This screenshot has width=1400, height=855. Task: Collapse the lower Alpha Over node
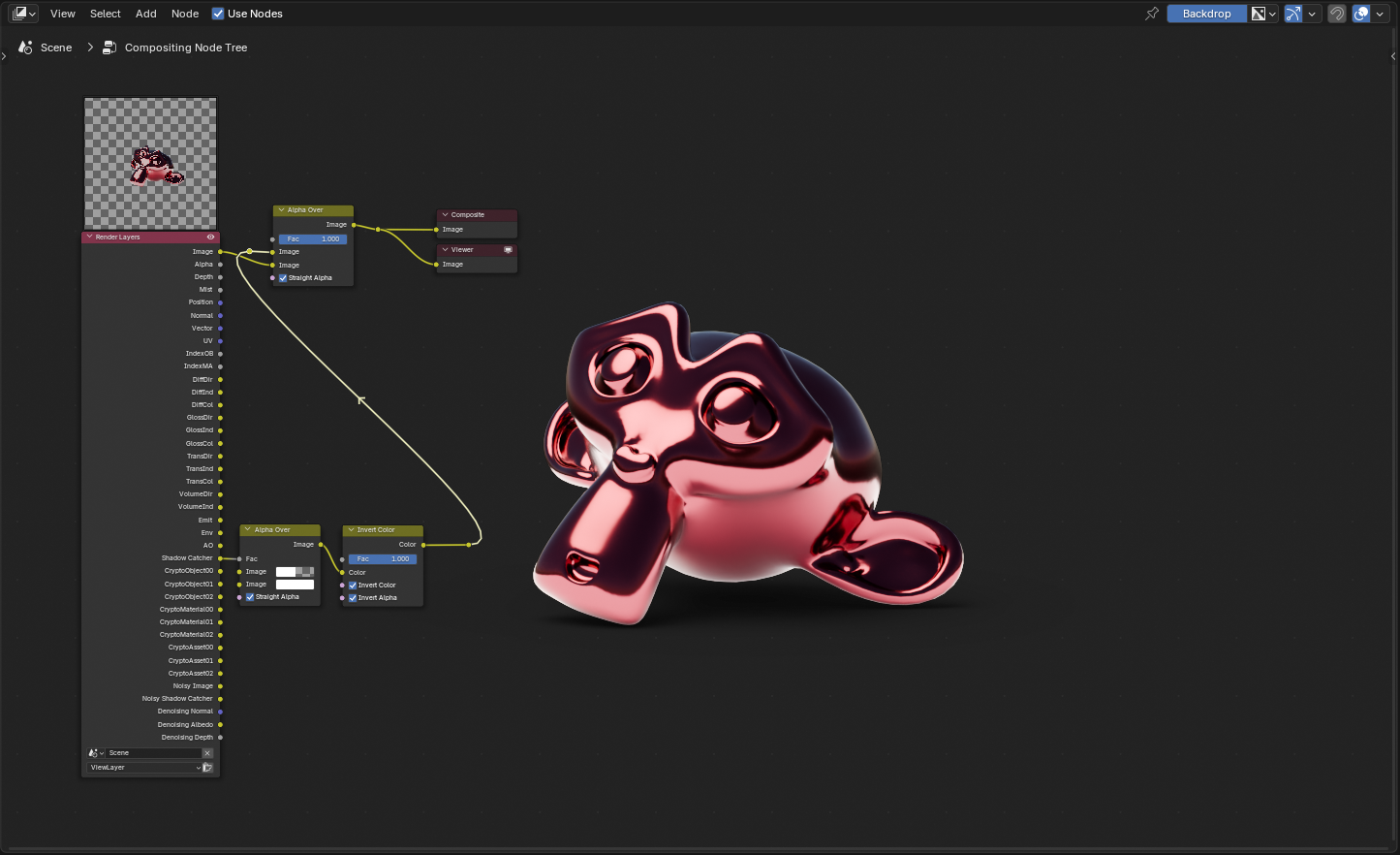tap(249, 529)
